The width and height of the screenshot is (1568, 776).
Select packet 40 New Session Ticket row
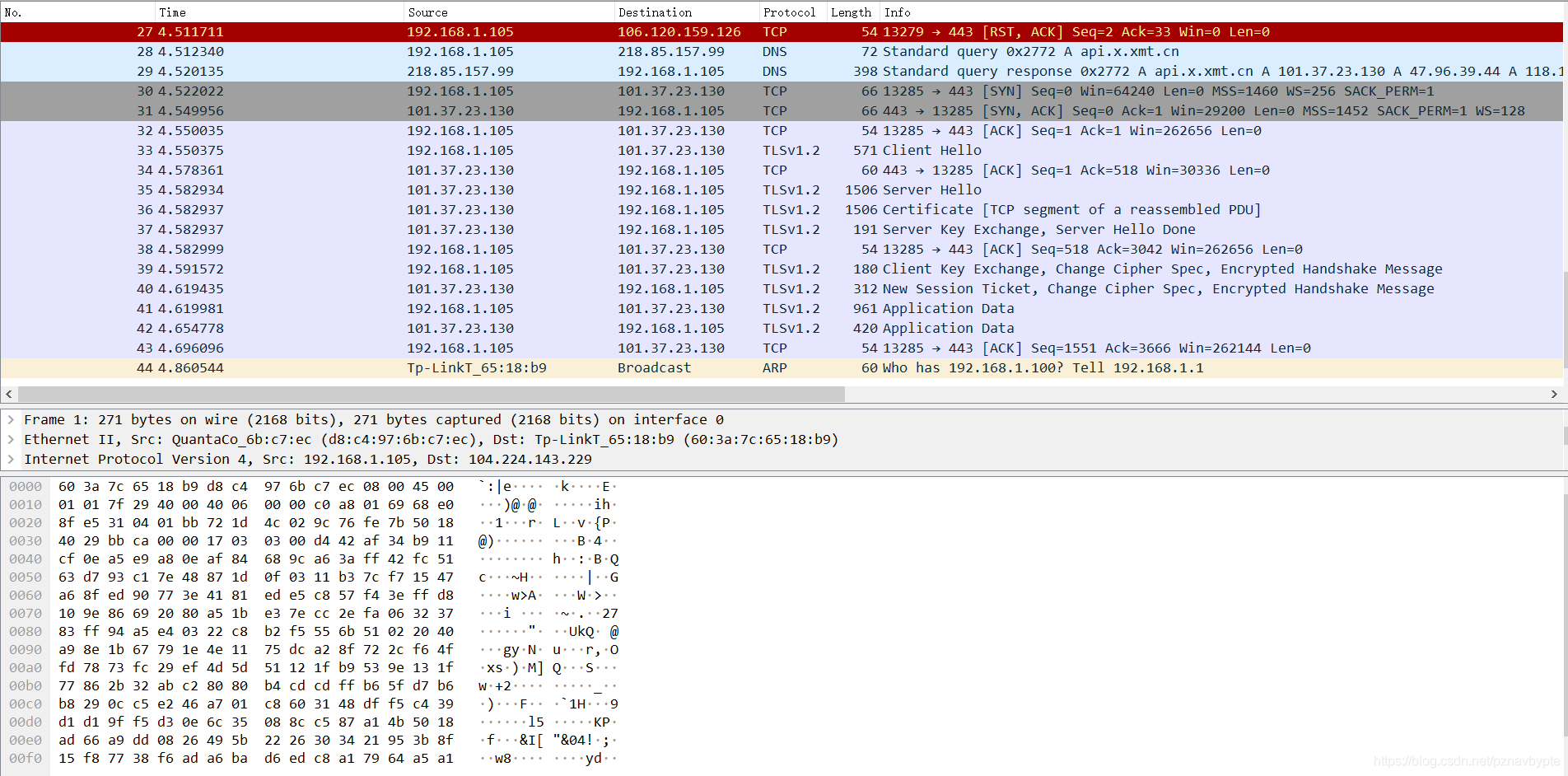pyautogui.click(x=782, y=289)
